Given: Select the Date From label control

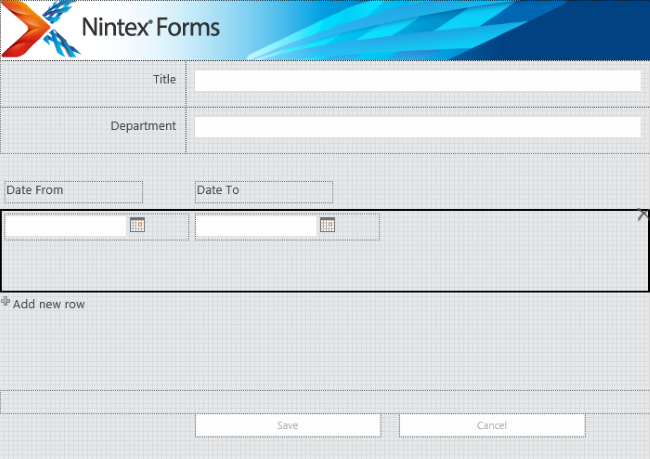Looking at the screenshot, I should [73, 192].
